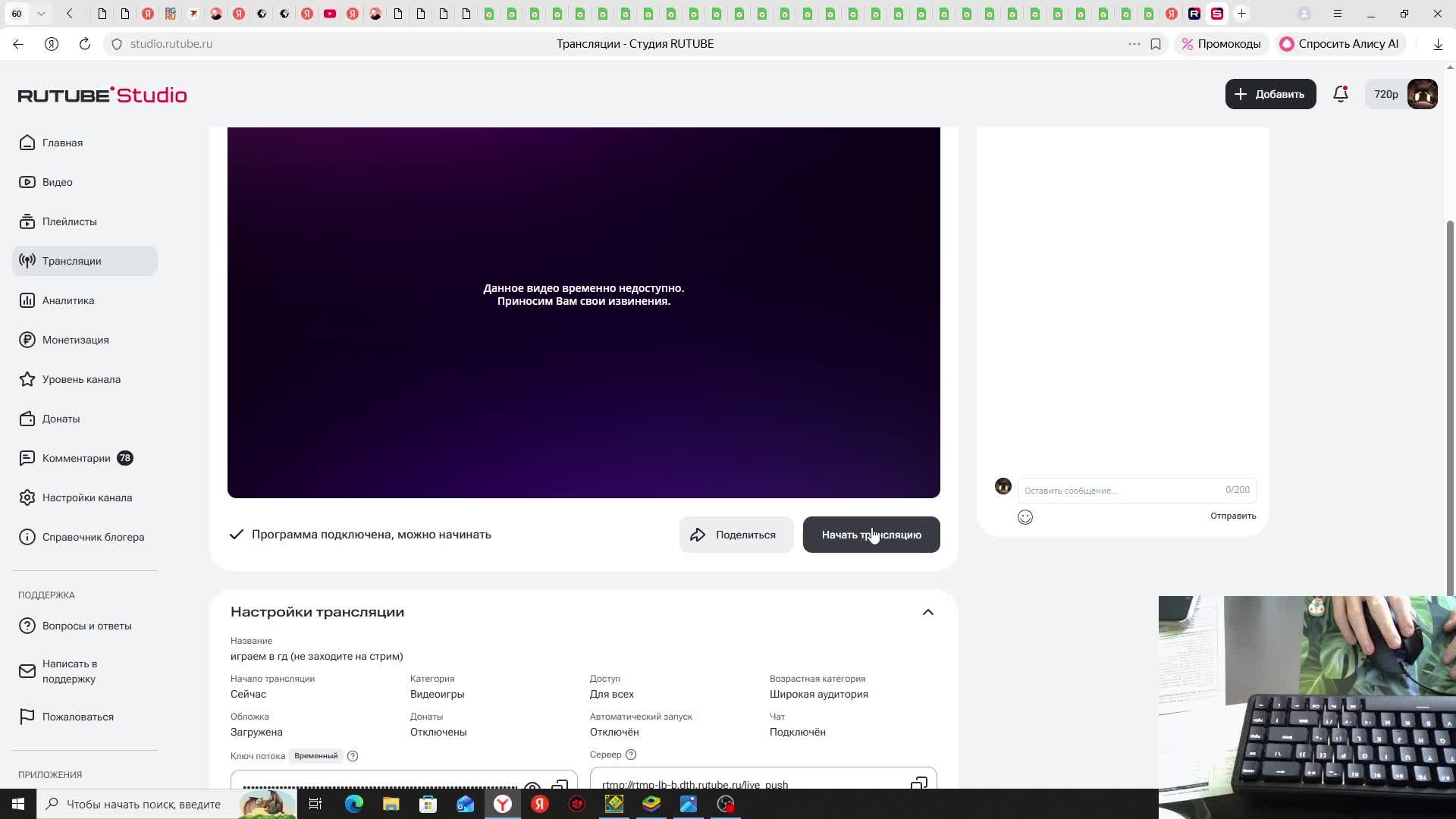1456x819 pixels.
Task: Open Монетизация sidebar item
Action: pyautogui.click(x=75, y=340)
